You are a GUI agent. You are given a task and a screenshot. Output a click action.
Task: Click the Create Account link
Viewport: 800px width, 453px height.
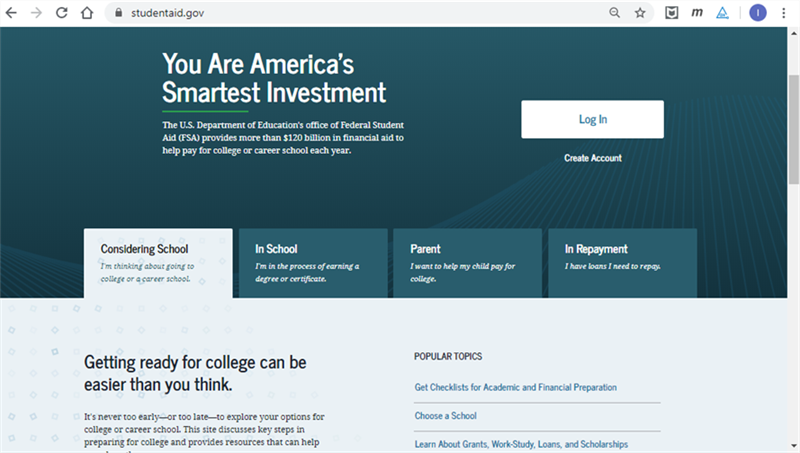coord(592,158)
